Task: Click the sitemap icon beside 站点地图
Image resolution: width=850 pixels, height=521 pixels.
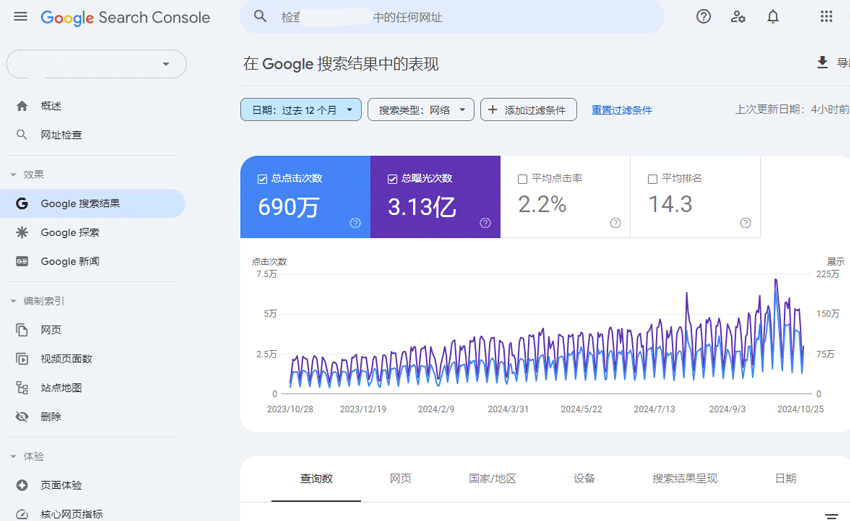Action: point(22,388)
